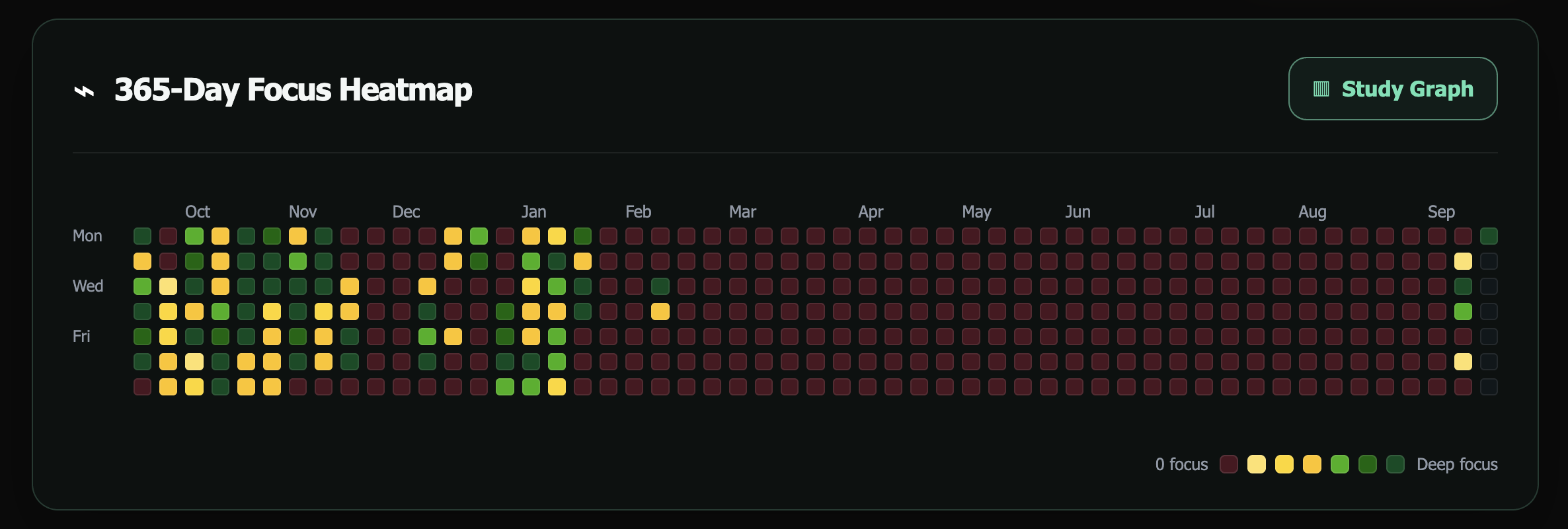Click the "Feb" month label
1568x529 pixels.
click(638, 212)
